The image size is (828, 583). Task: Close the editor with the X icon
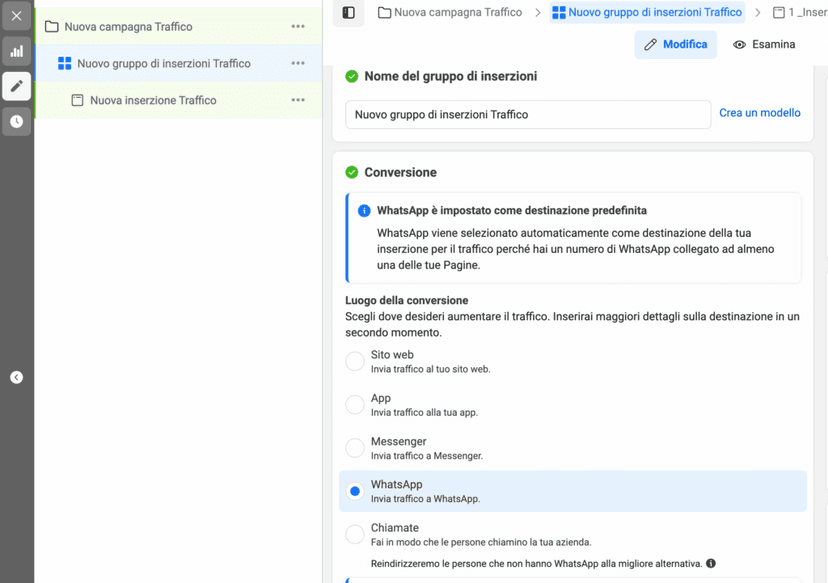coord(16,15)
